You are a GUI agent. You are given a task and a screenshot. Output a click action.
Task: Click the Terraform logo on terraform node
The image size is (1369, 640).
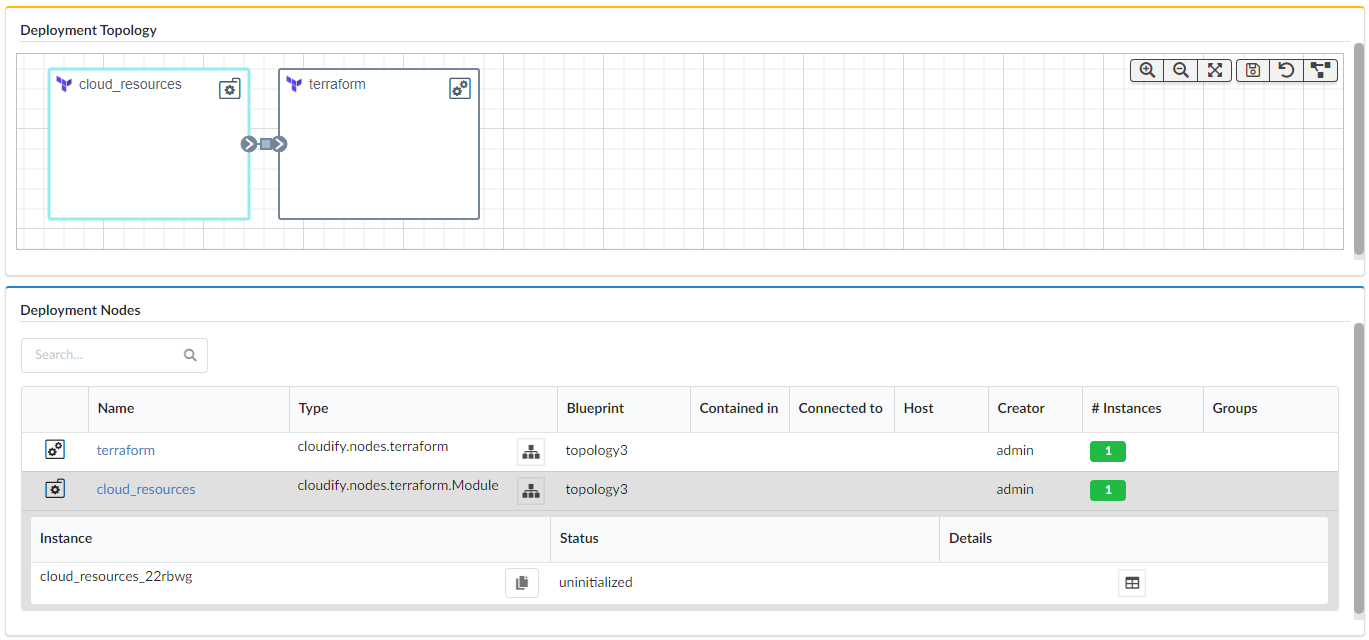tap(294, 84)
